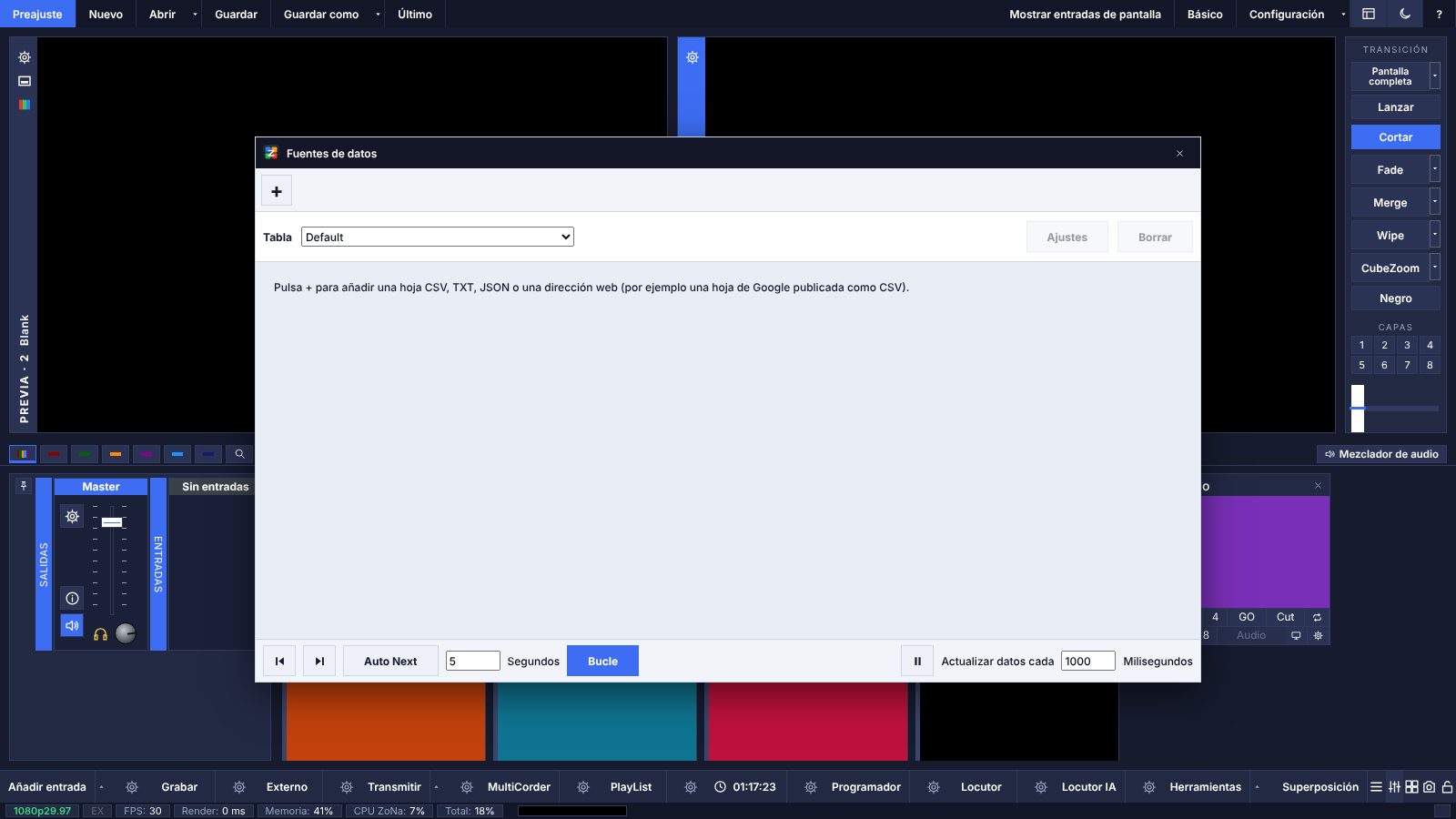
Task: Toggle the audio mixer sliders icon
Action: [1394, 787]
